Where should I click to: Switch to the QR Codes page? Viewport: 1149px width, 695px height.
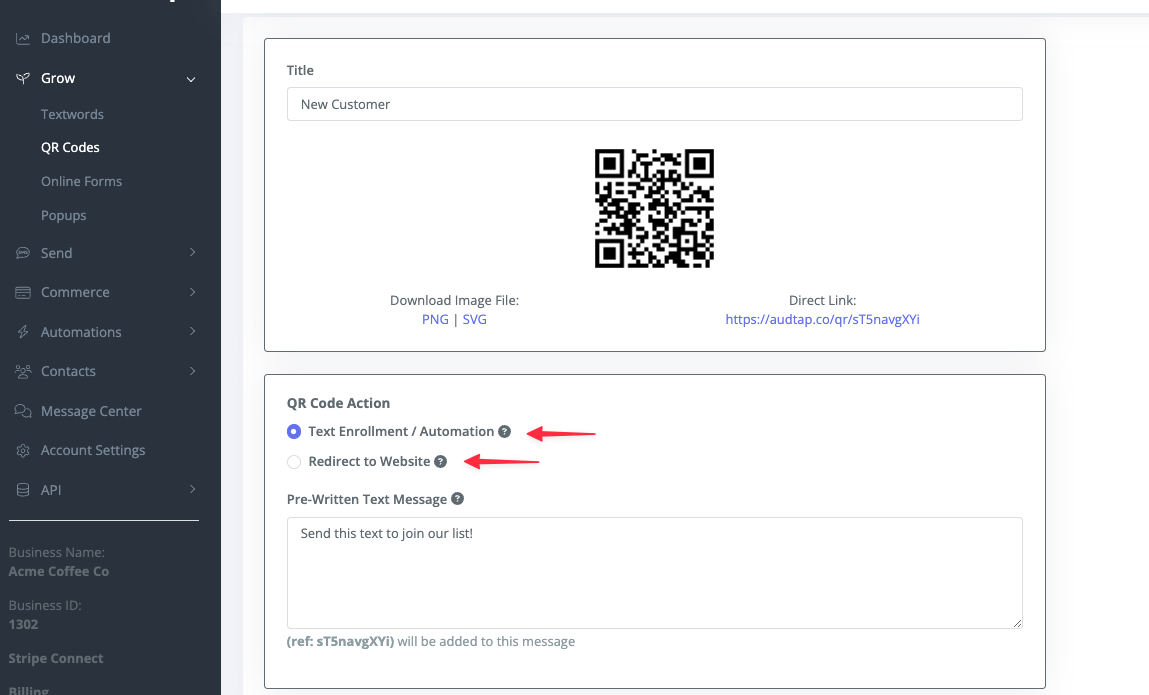click(71, 147)
